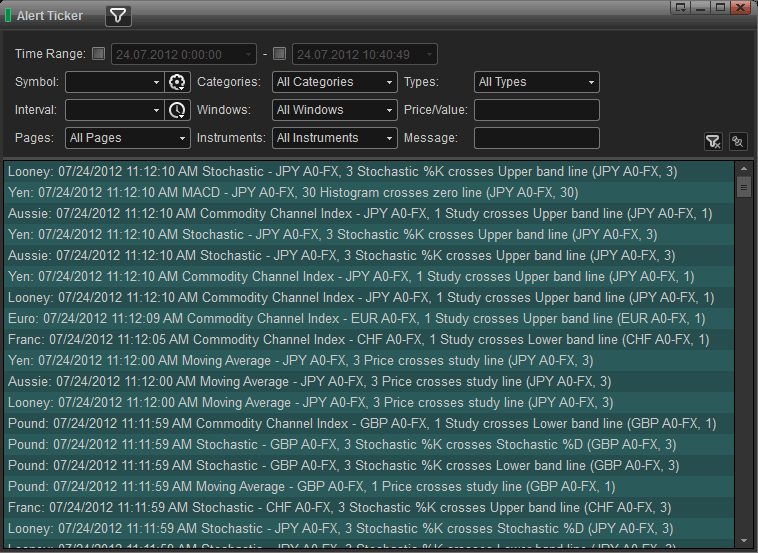Enable the Time Range start date checkbox

coord(98,54)
